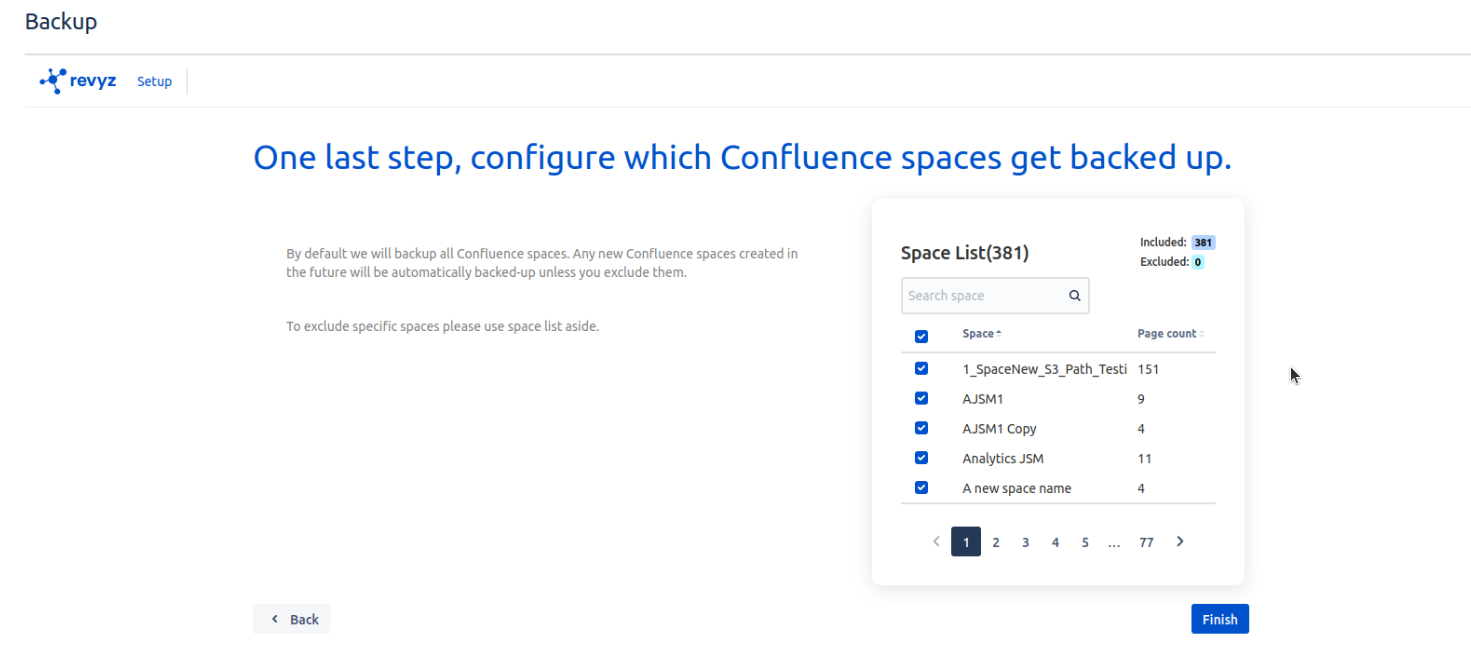Viewport: 1471px width, 664px height.
Task: Open the Setup tab
Action: [154, 82]
